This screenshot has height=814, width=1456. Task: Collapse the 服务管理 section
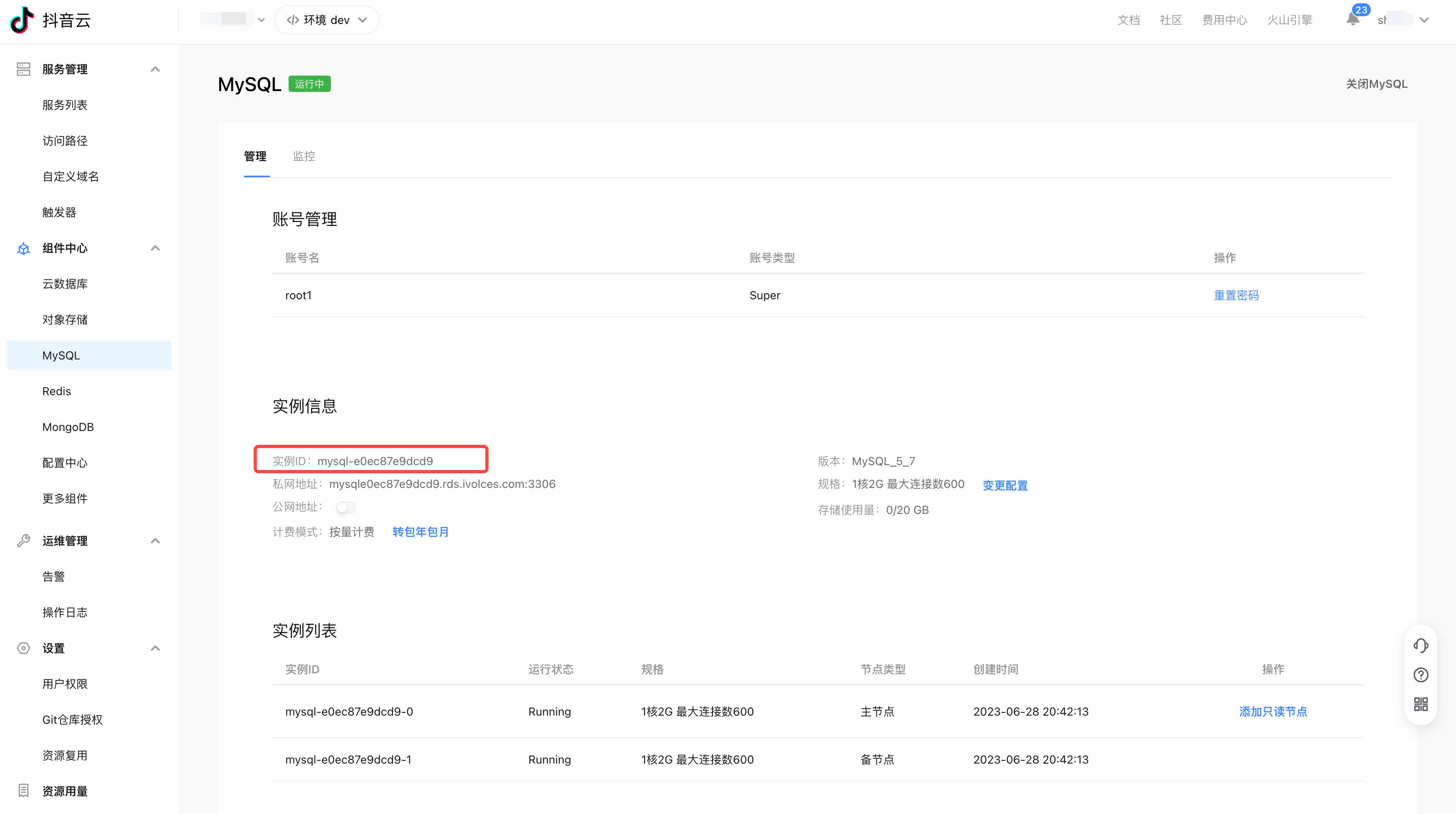point(155,69)
